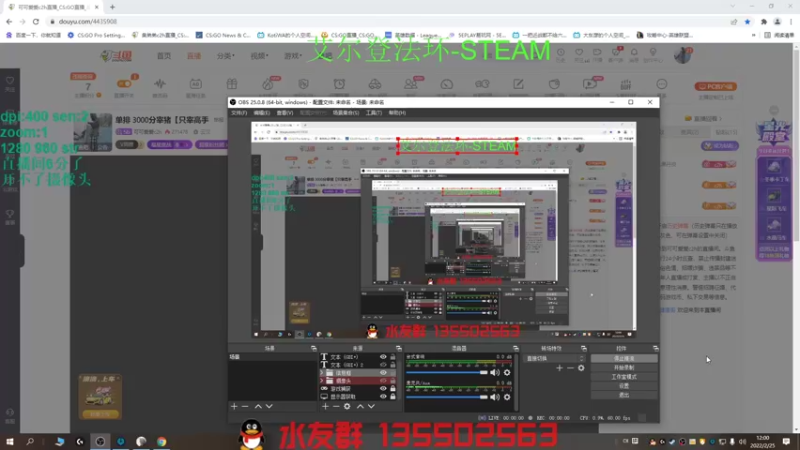Pop out the sources dock panel icon

[398, 348]
